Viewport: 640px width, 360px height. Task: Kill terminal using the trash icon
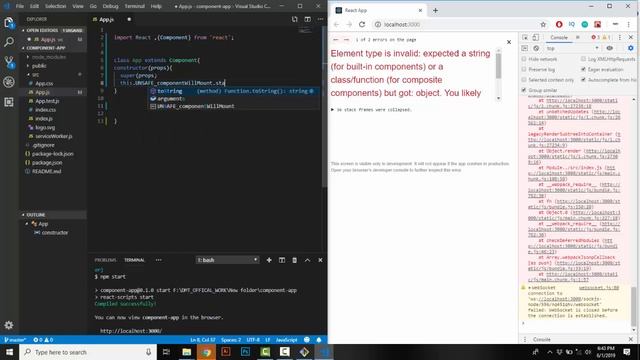click(294, 260)
